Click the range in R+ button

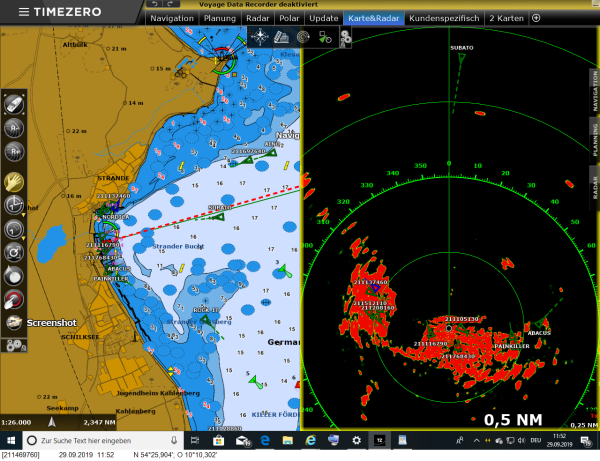14,151
